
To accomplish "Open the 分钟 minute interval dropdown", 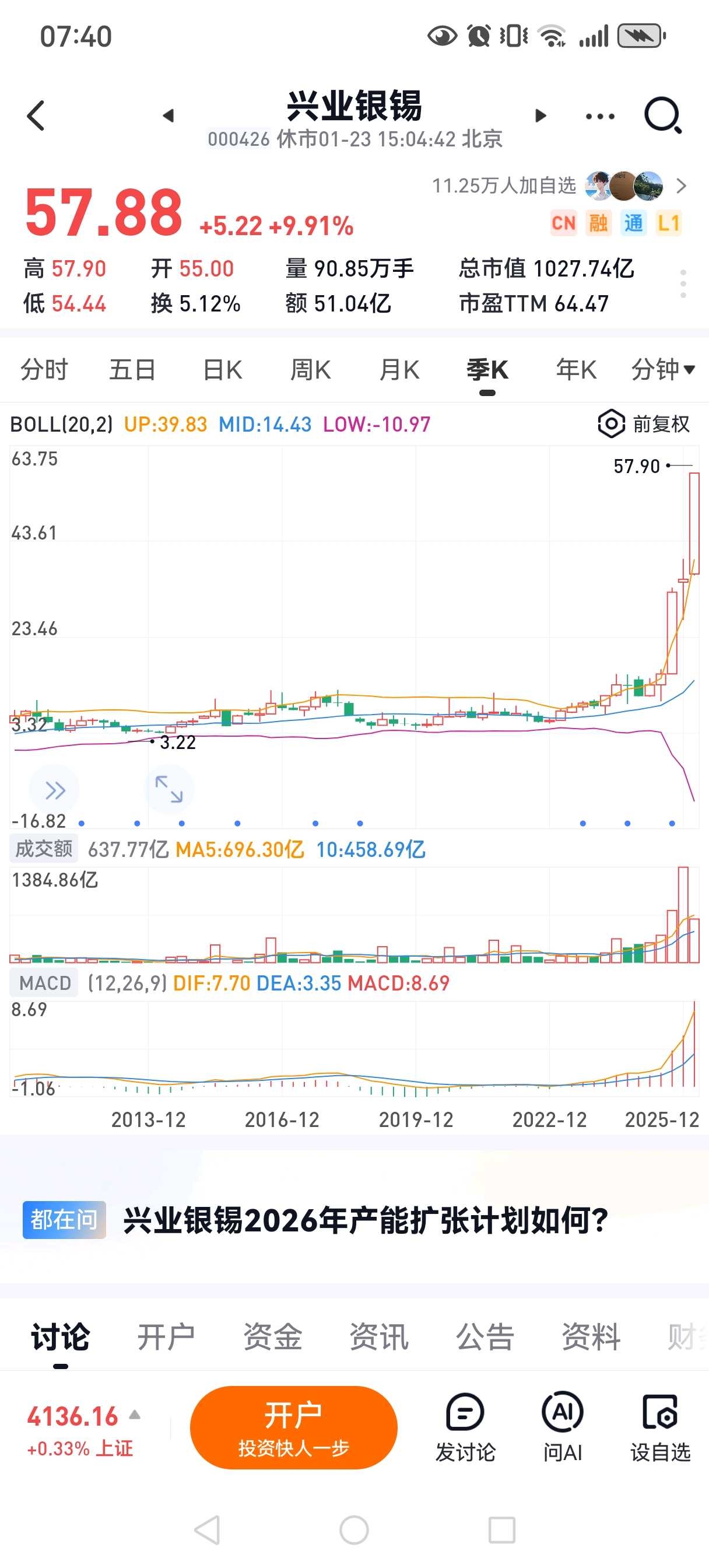I will (x=663, y=369).
